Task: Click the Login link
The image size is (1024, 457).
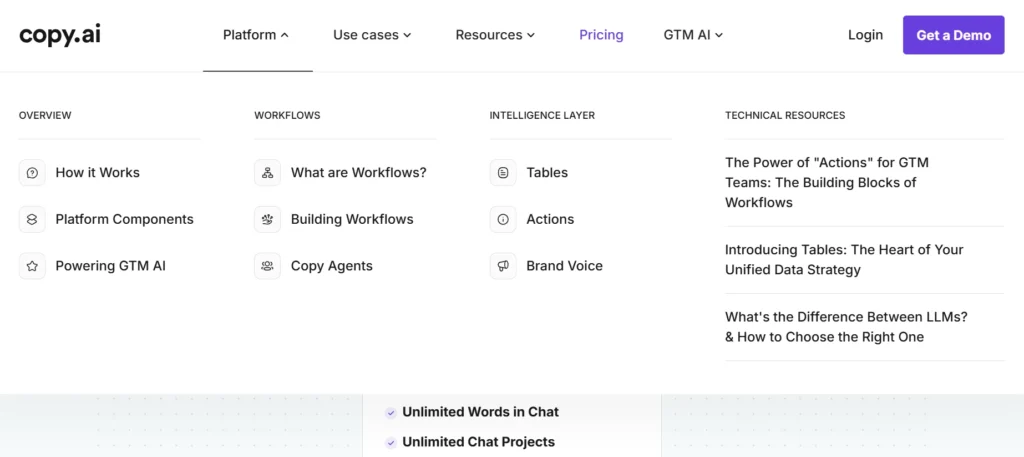Action: [865, 35]
